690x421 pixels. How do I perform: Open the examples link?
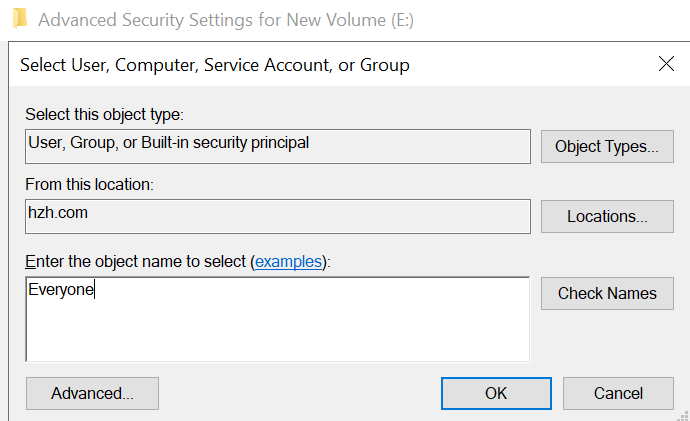pyautogui.click(x=288, y=261)
